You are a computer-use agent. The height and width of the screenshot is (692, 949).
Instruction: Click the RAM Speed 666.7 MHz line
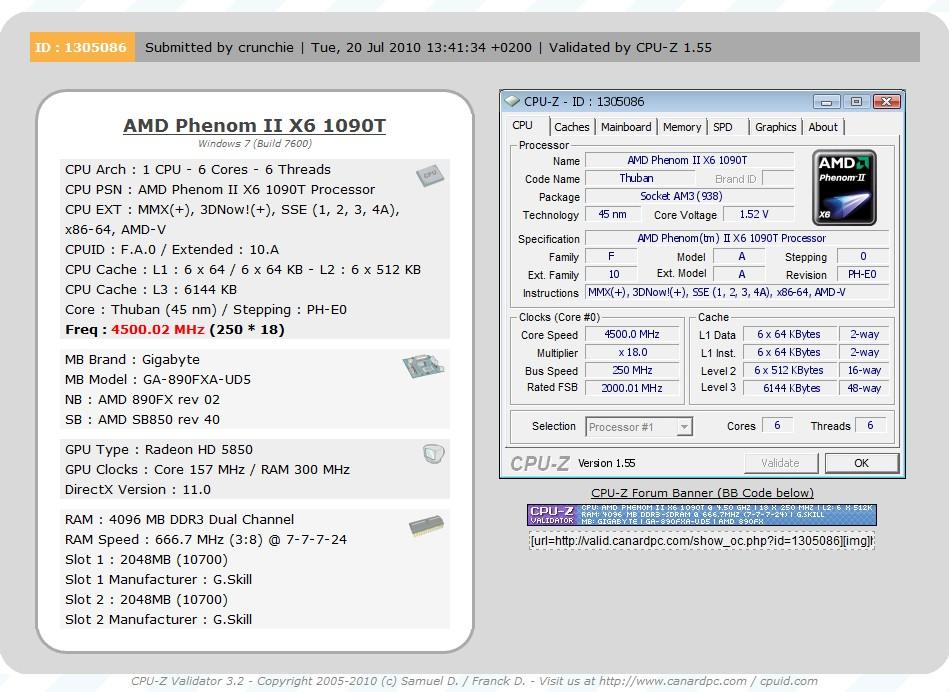tap(206, 539)
